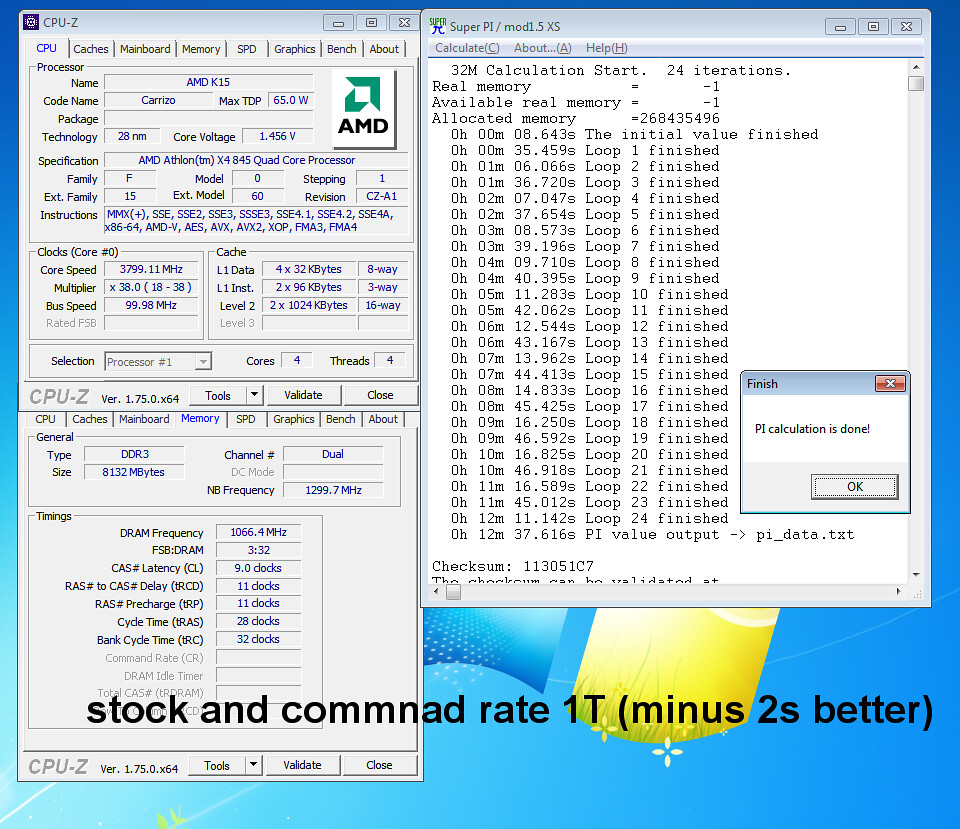This screenshot has width=960, height=829.
Task: Click OK in the Finish dialog
Action: click(855, 487)
